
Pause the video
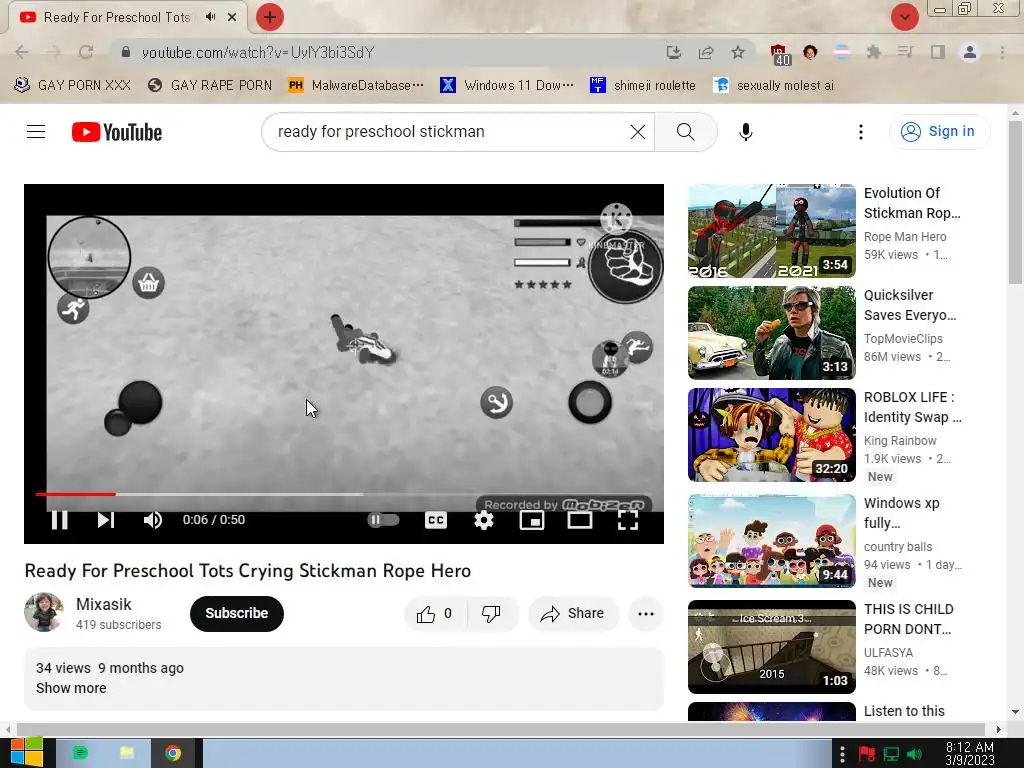point(59,520)
